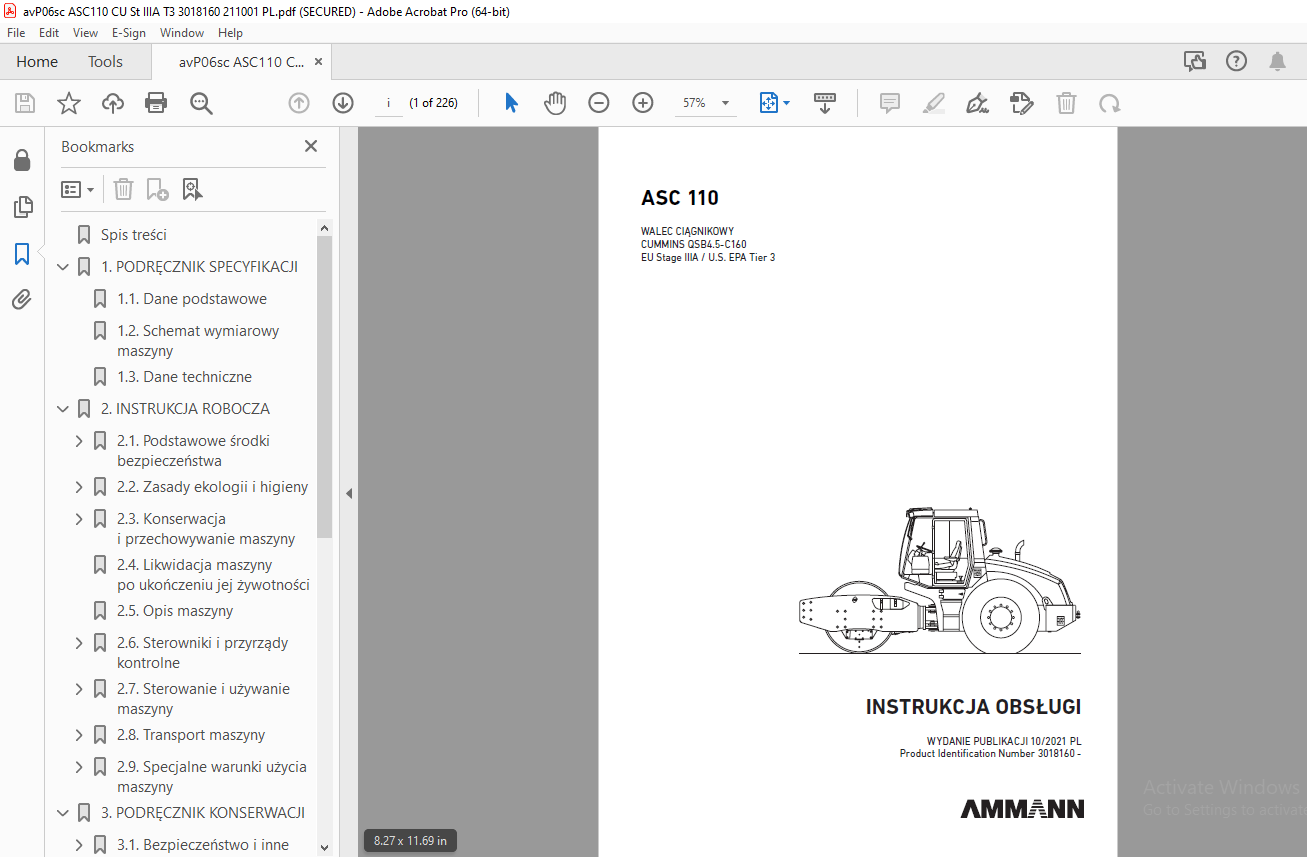
Task: Add a sticky note comment
Action: point(890,103)
